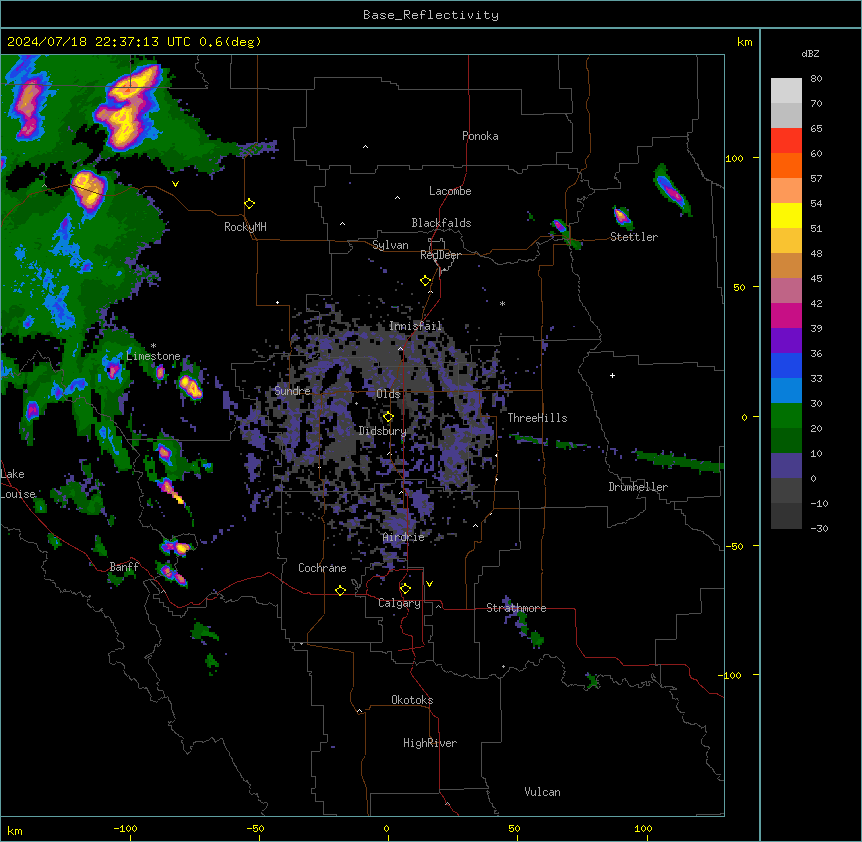Click the Drumheller city label
Screen dimensions: 862x842
(x=638, y=487)
